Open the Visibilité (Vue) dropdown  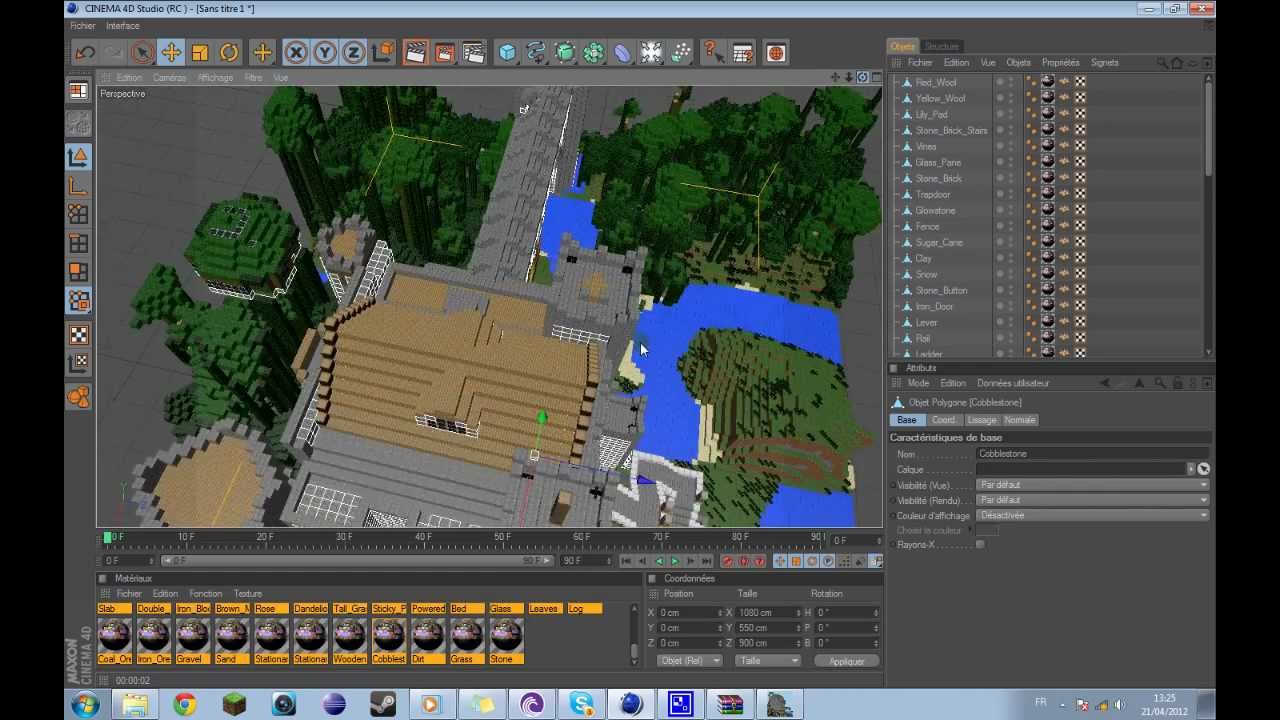(x=1092, y=485)
